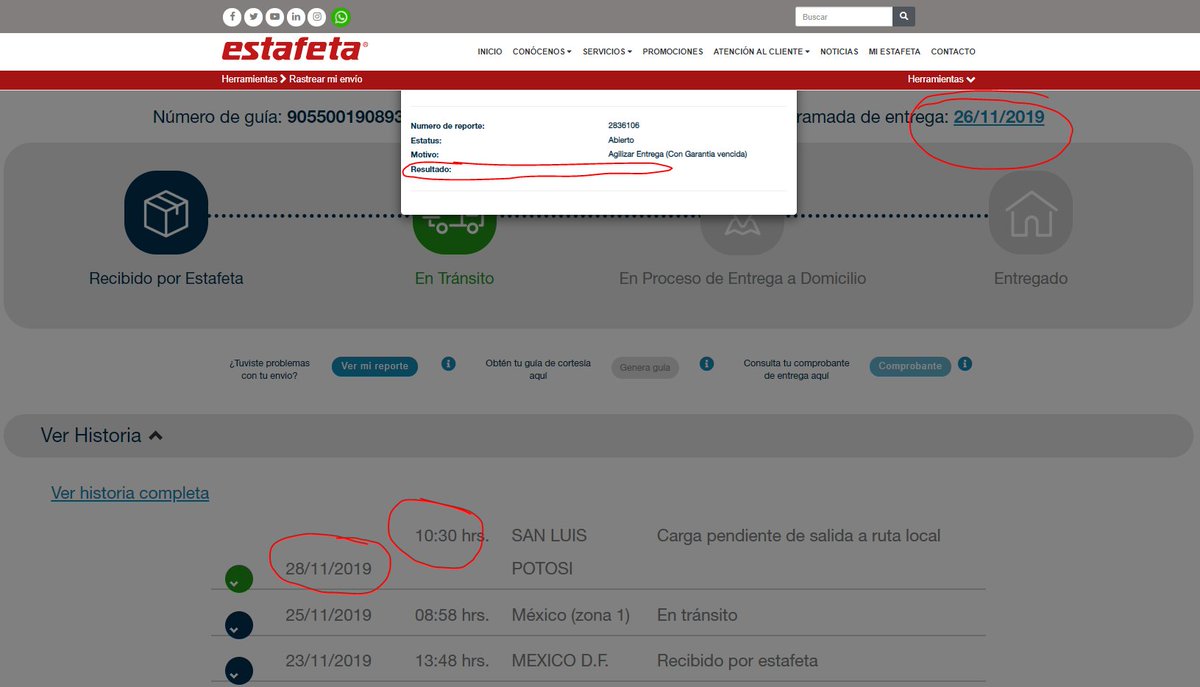Expand the 25/11/2019 history row circle
The height and width of the screenshot is (687, 1200).
(239, 626)
